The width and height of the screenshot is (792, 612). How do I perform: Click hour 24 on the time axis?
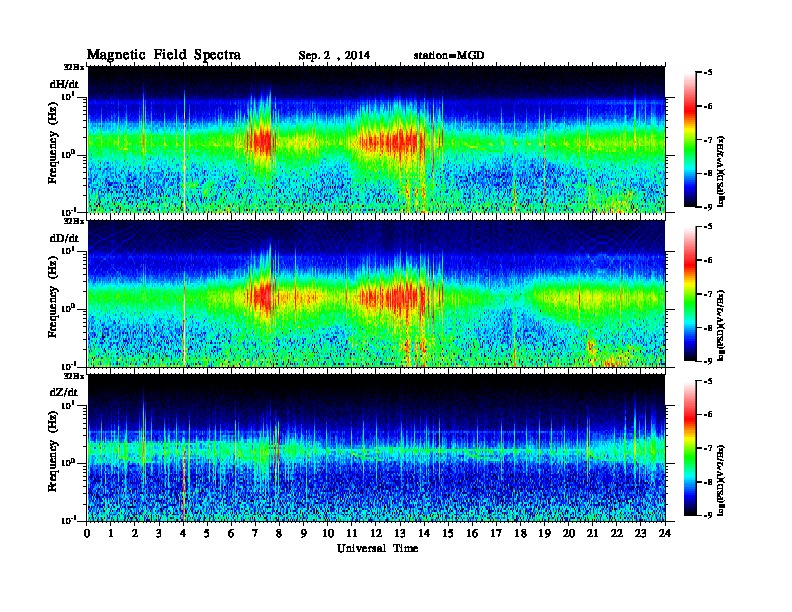[665, 533]
